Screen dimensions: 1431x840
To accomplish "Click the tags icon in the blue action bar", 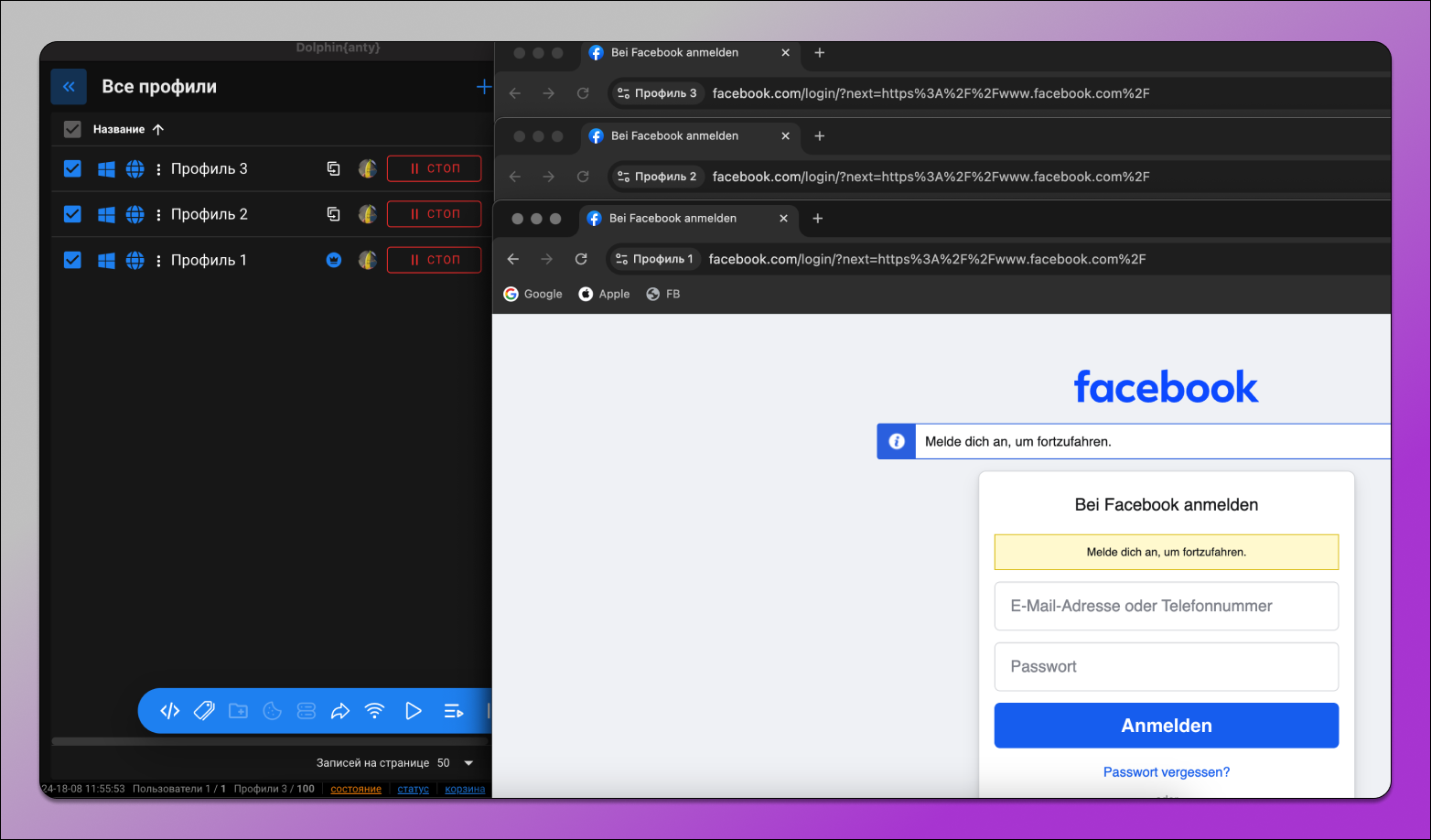I will coord(204,711).
